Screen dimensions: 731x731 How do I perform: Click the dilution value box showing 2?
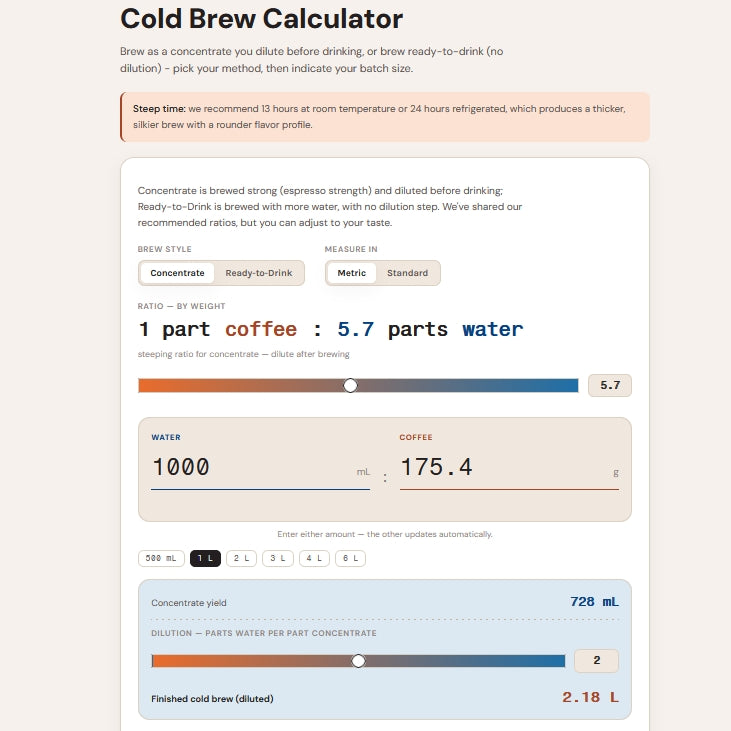point(596,661)
